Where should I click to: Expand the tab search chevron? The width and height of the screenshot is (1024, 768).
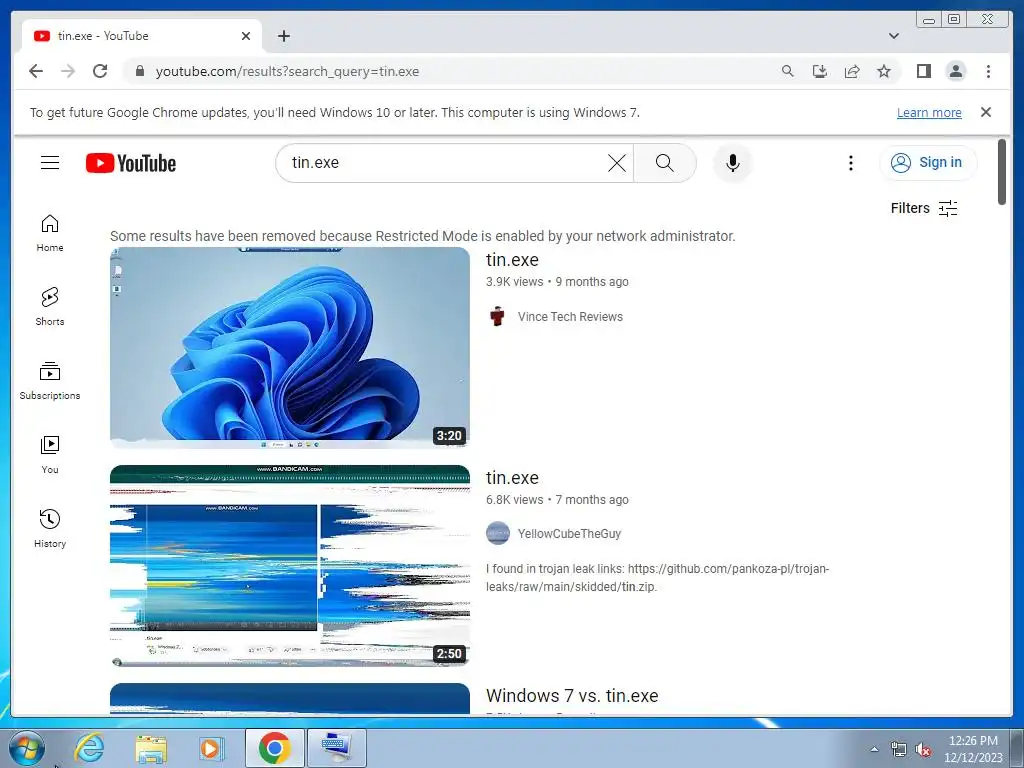point(893,36)
